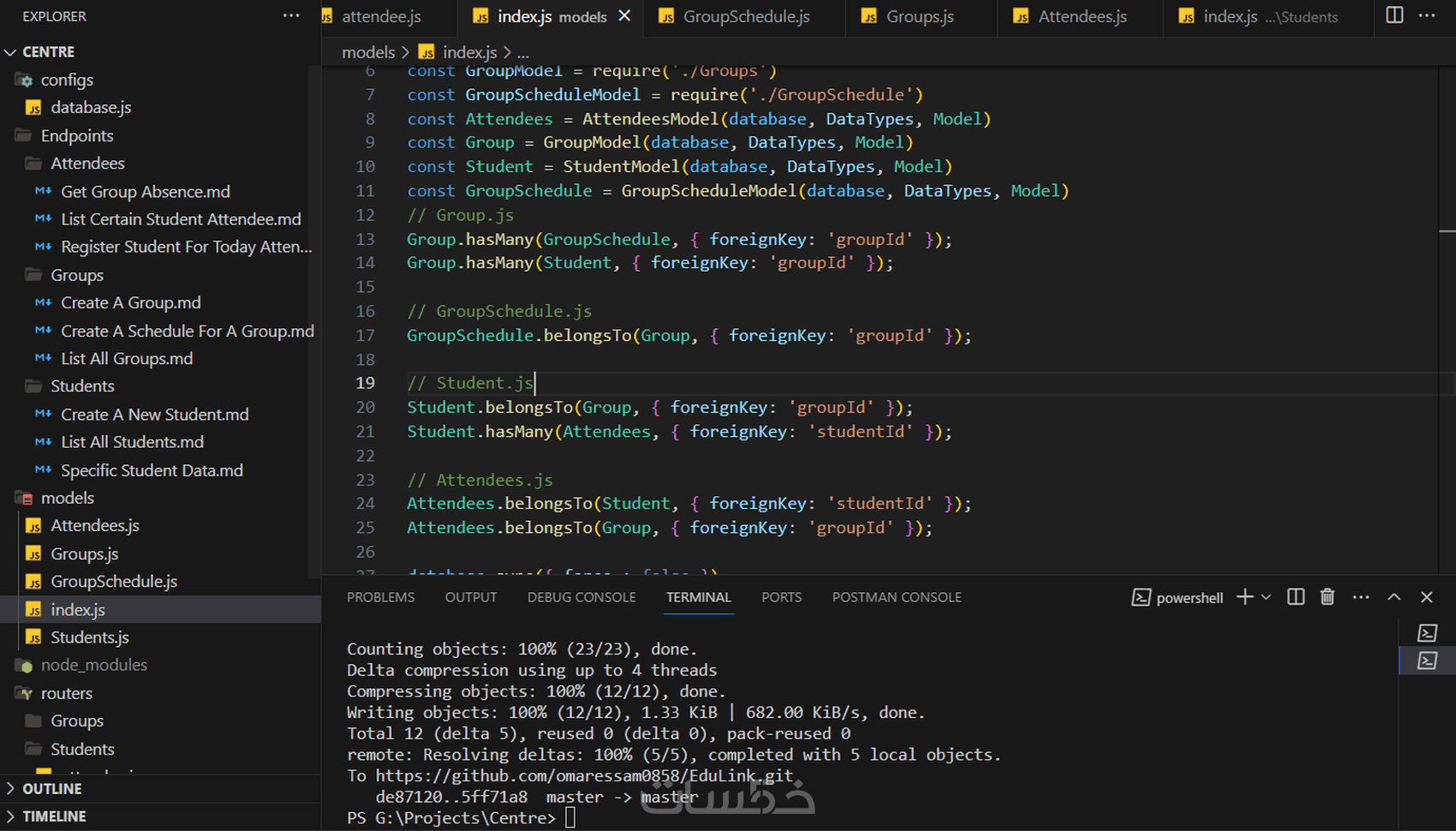Image resolution: width=1456 pixels, height=831 pixels.
Task: Open Students.js in models folder
Action: click(x=160, y=637)
